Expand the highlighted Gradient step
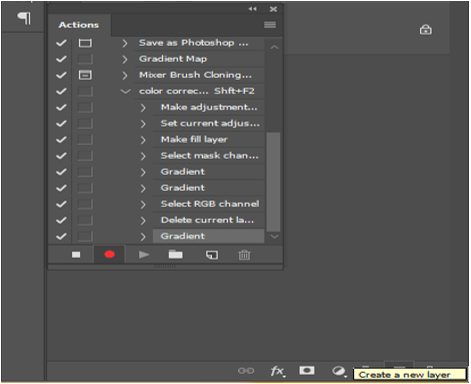471x384 pixels. pos(143,236)
